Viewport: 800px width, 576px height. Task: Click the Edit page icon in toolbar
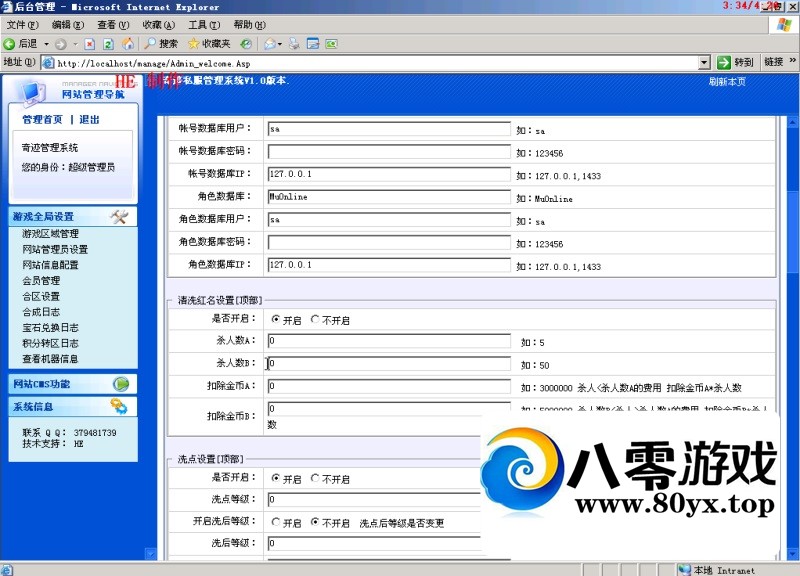click(313, 44)
